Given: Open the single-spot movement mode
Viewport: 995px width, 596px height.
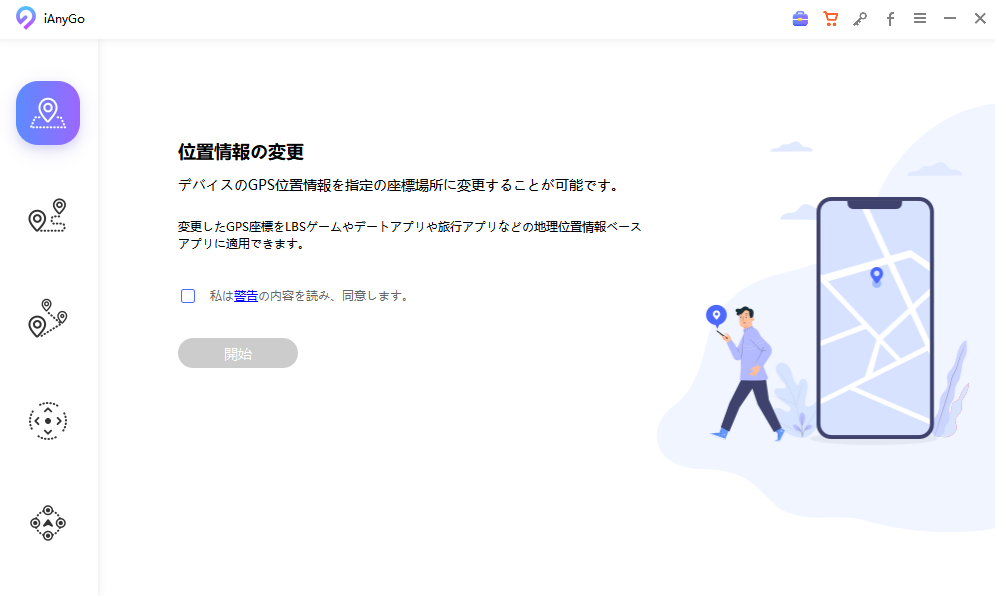Looking at the screenshot, I should 48,216.
